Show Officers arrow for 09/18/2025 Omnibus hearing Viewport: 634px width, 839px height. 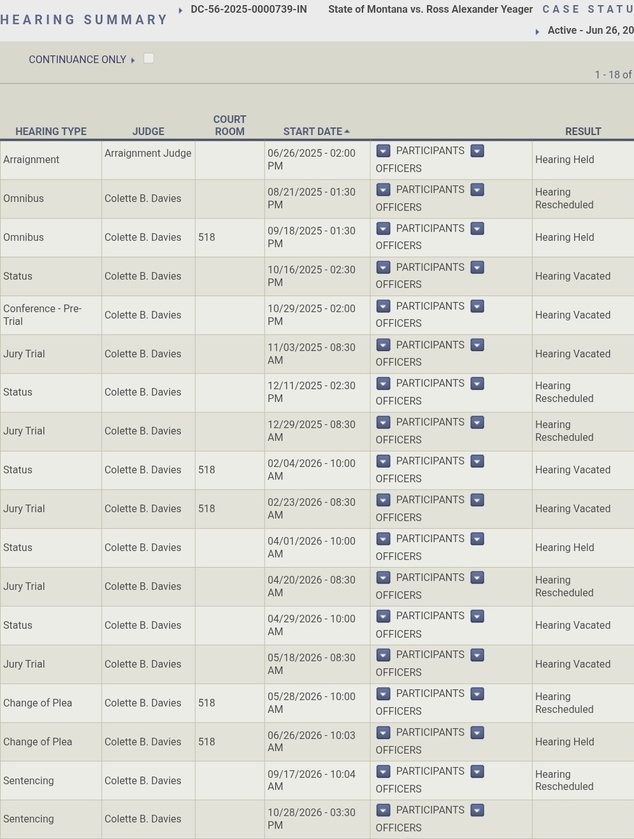pos(477,228)
